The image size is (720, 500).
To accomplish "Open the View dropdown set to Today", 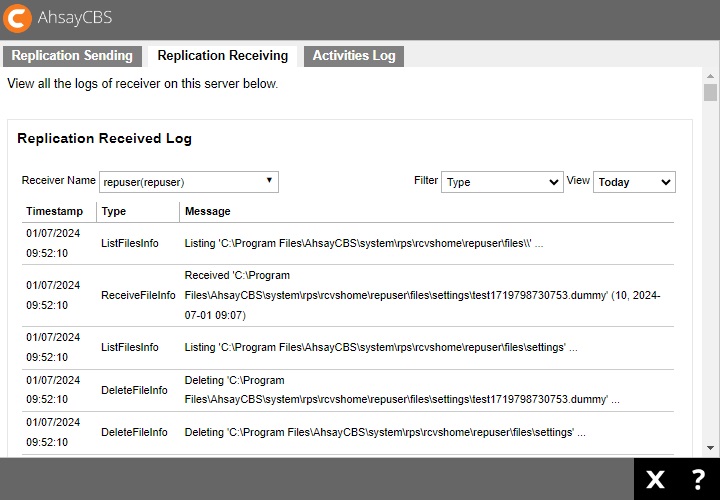I will tap(634, 182).
